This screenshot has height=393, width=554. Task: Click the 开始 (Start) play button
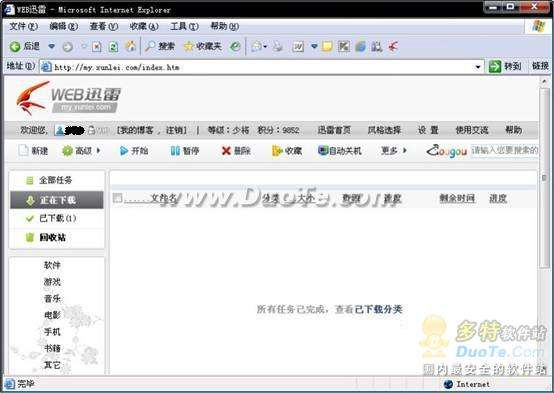click(134, 151)
